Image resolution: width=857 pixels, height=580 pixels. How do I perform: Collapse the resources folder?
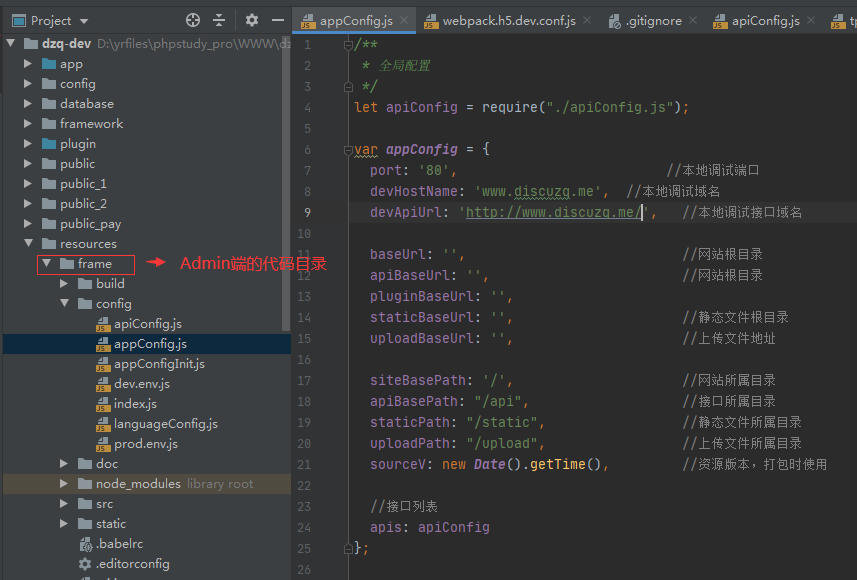coord(28,243)
